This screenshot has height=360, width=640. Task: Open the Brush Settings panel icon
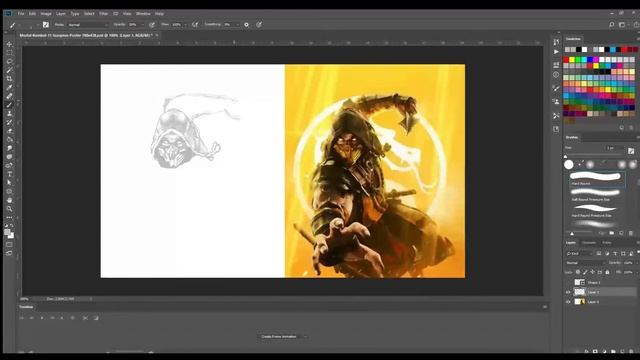coord(556,88)
